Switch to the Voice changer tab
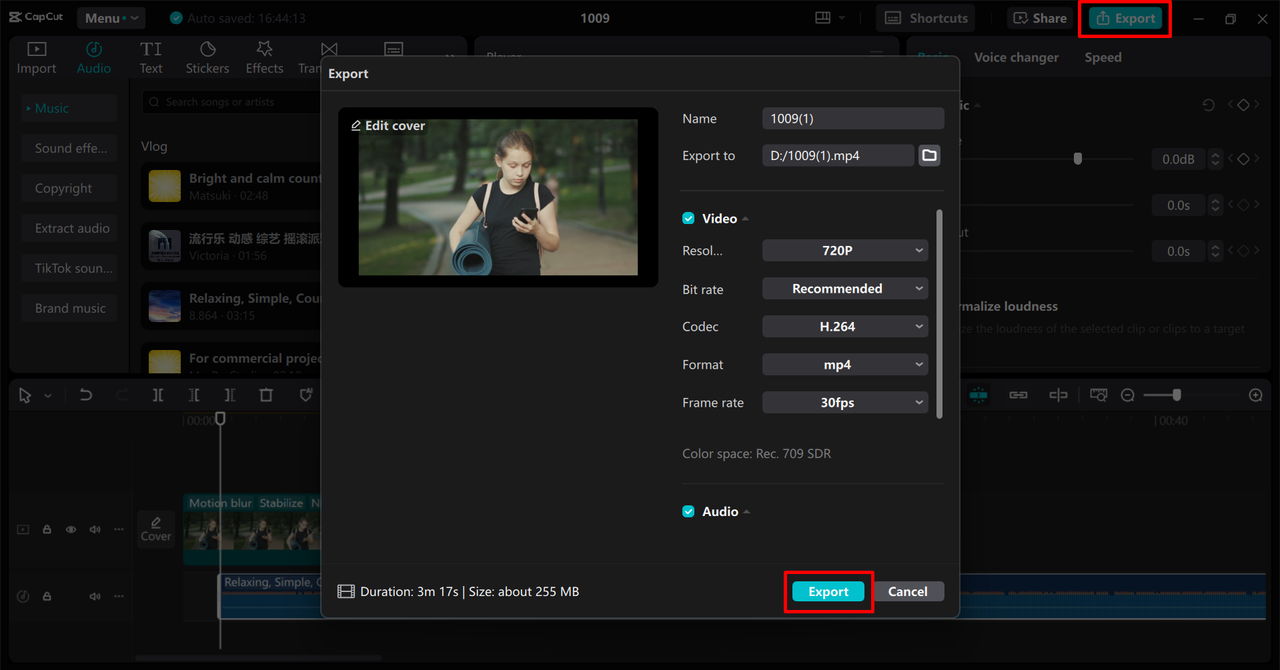Screen dimensions: 1280x670 pyautogui.click(x=1016, y=57)
